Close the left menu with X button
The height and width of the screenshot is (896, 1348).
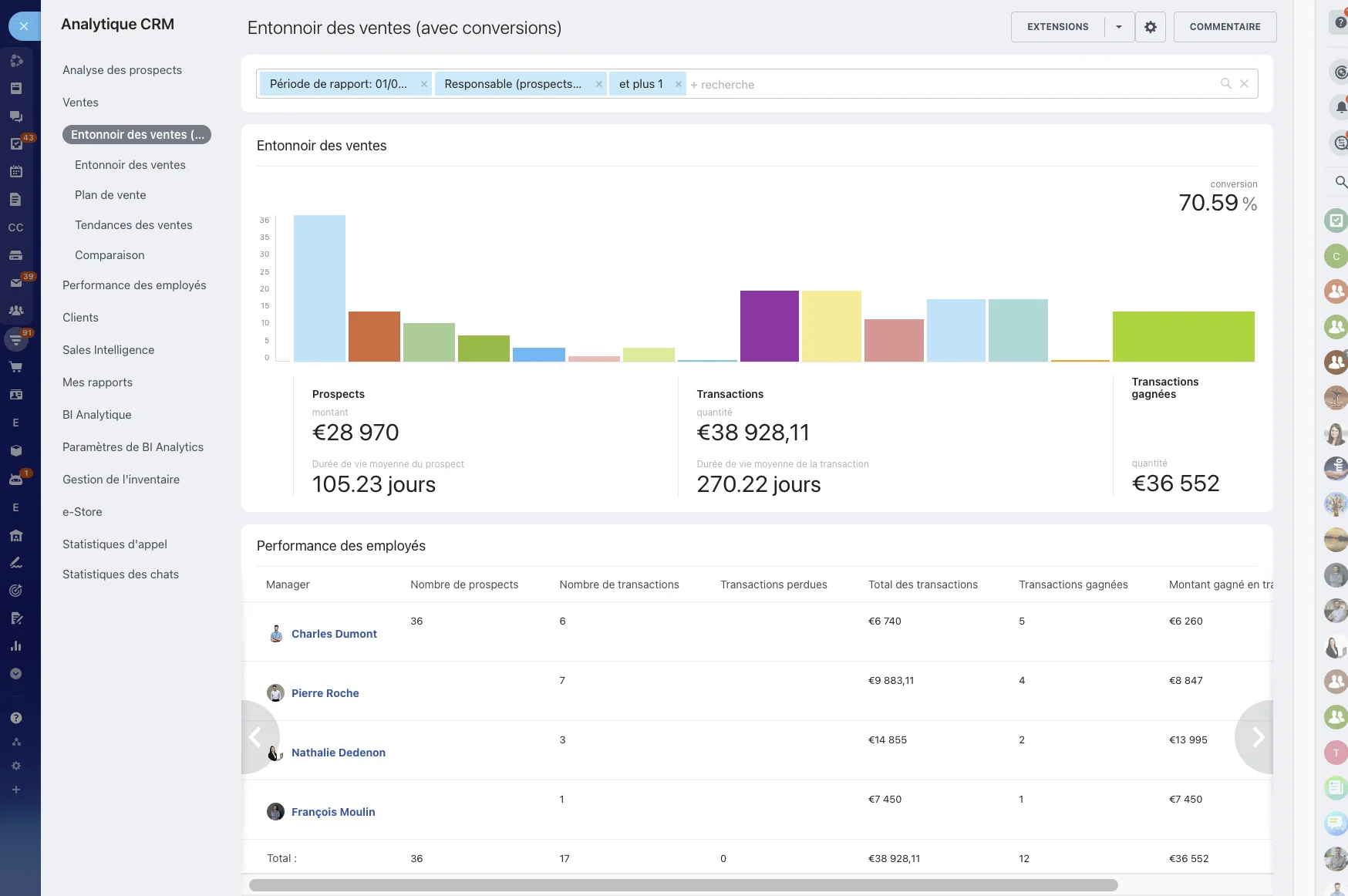(x=24, y=26)
